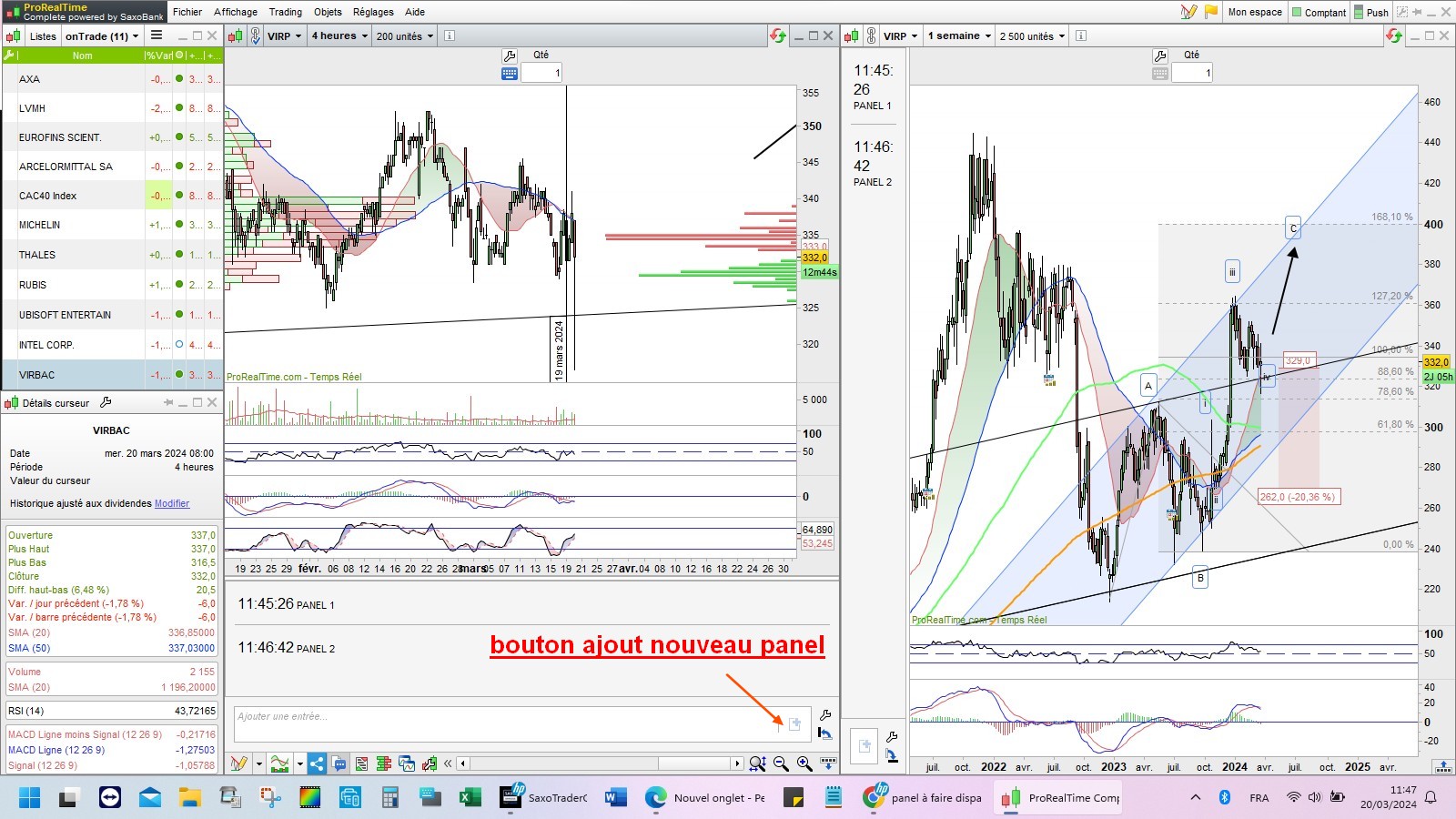The width and height of the screenshot is (1456, 819).
Task: Open Excel from the Windows taskbar
Action: pyautogui.click(x=470, y=798)
